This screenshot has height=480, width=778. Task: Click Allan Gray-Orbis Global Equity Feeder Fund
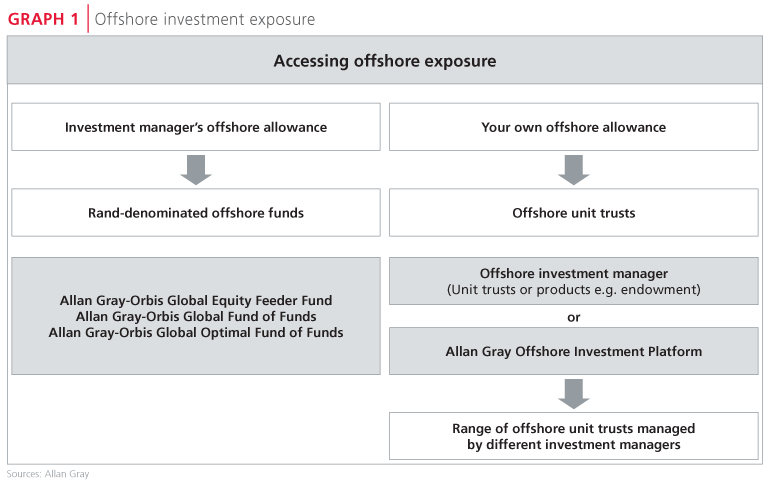(196, 300)
